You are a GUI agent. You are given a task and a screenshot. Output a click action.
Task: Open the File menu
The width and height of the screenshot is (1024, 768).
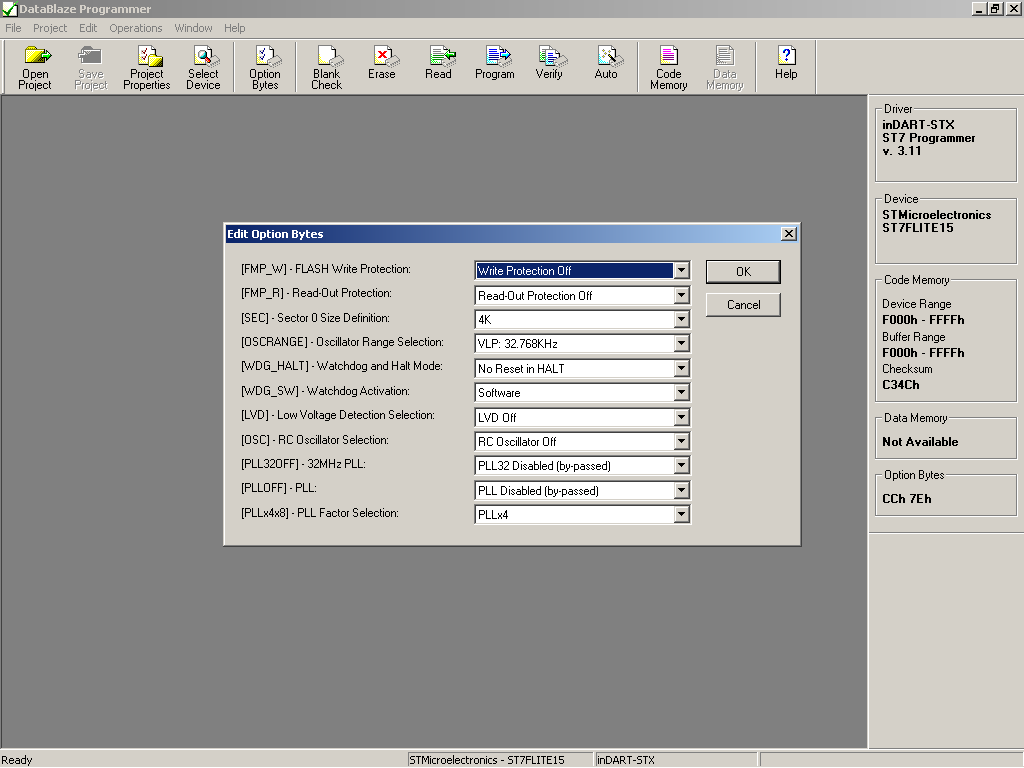(13, 28)
